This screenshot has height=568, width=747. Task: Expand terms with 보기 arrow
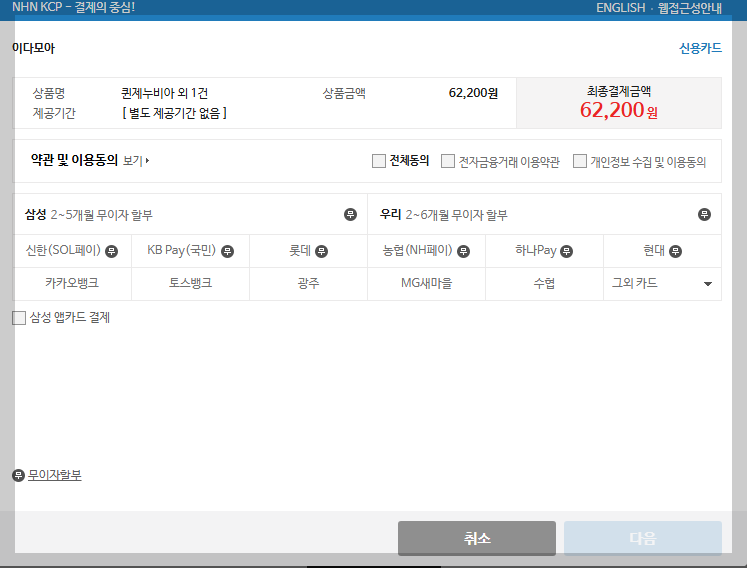[136, 161]
